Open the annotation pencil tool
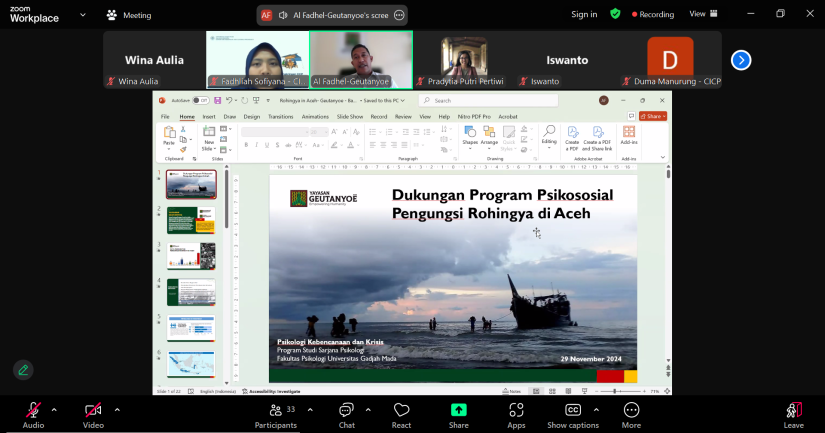 coord(23,370)
